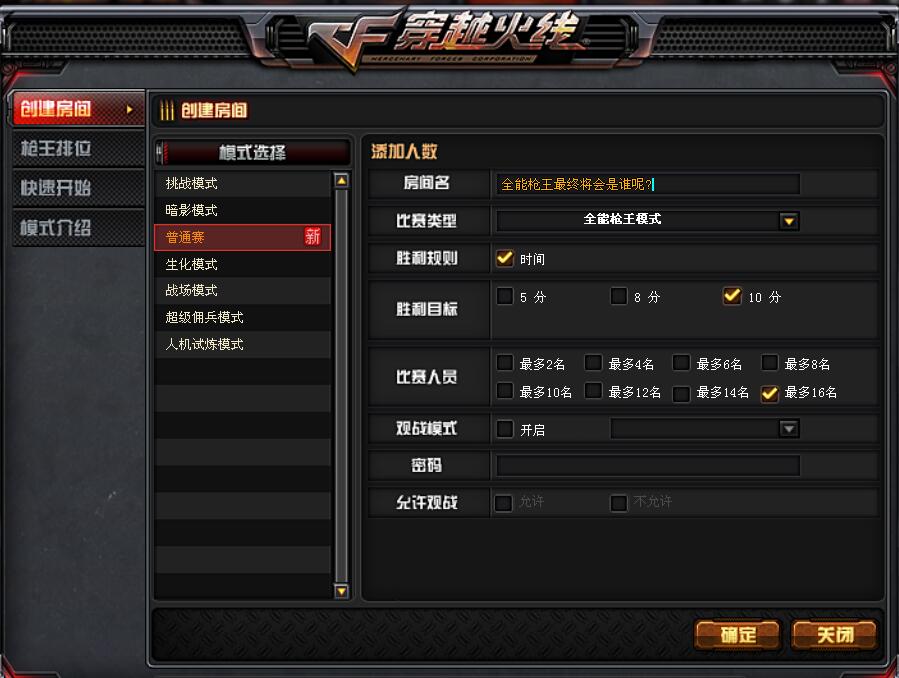
Task: Click the arrow icon beside 创建房间 tab
Action: point(130,109)
